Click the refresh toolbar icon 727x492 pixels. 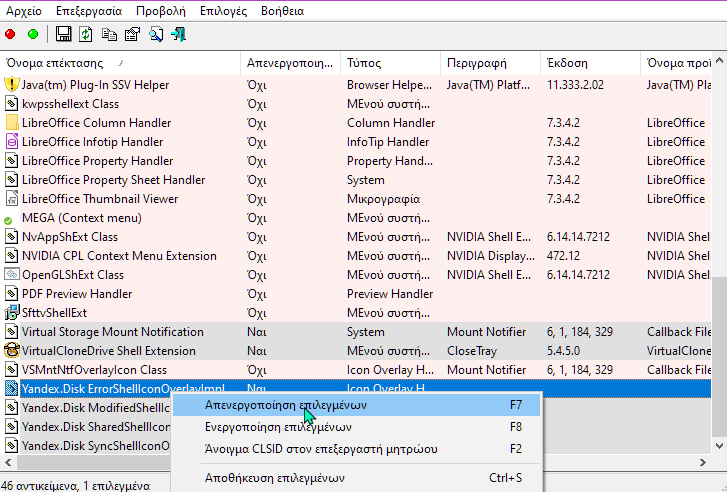click(x=86, y=34)
